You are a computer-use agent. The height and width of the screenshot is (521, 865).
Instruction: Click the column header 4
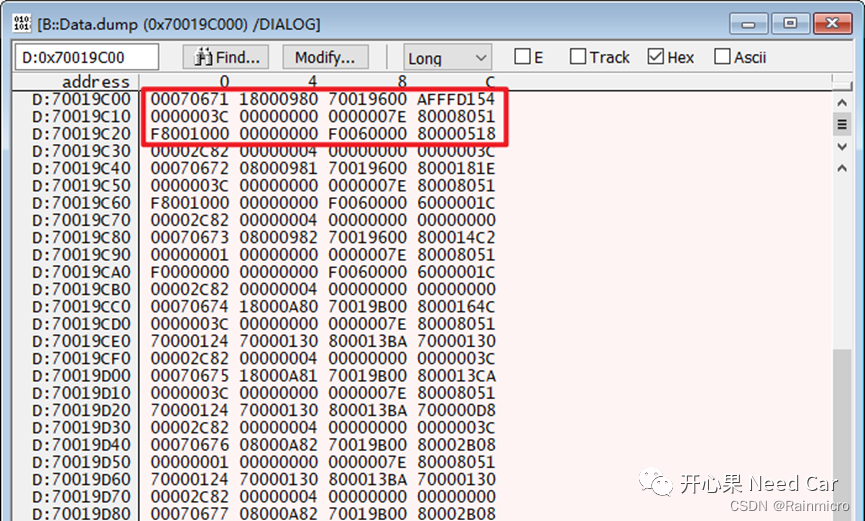[x=313, y=82]
